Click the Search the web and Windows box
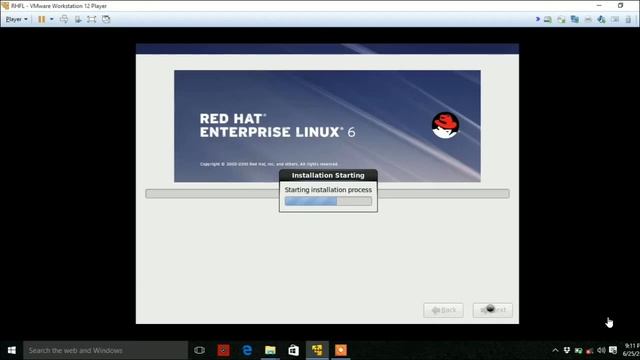 [x=105, y=350]
